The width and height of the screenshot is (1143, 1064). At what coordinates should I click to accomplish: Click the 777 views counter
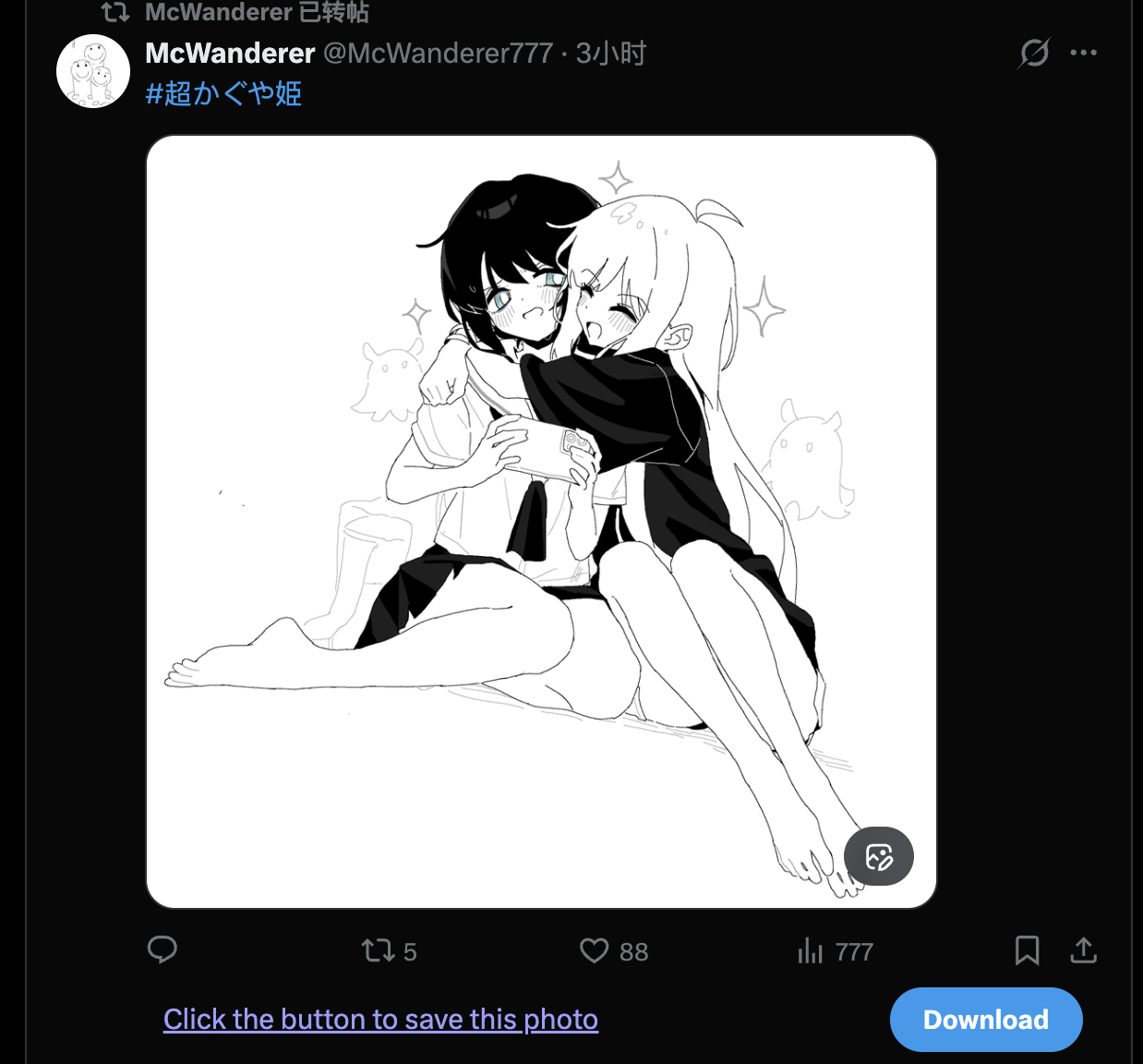[854, 950]
